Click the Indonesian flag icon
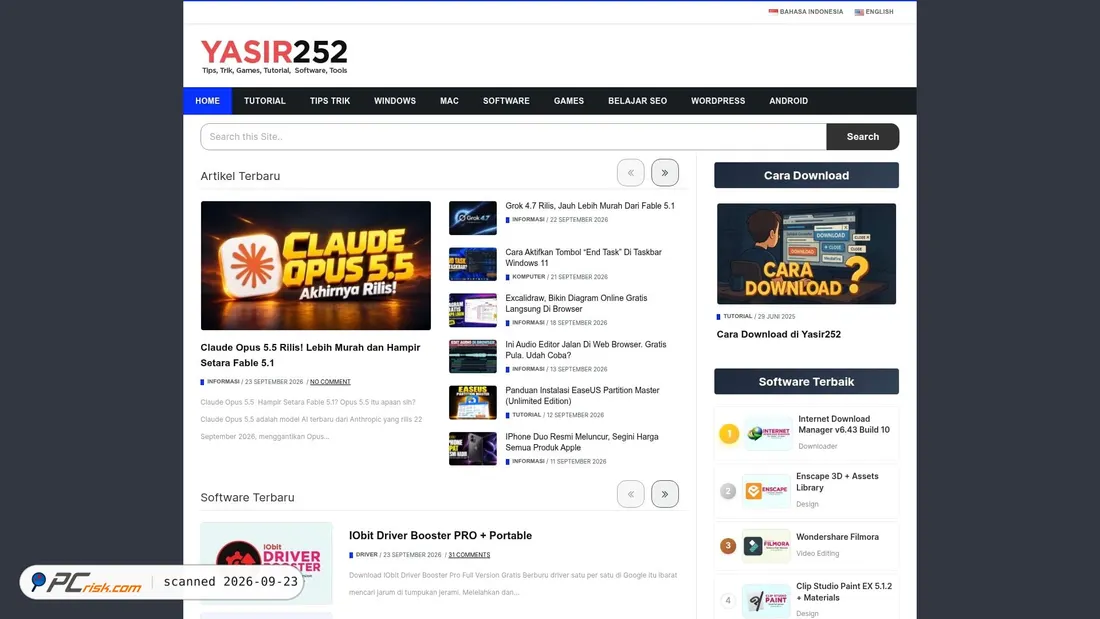The width and height of the screenshot is (1100, 619). (773, 12)
